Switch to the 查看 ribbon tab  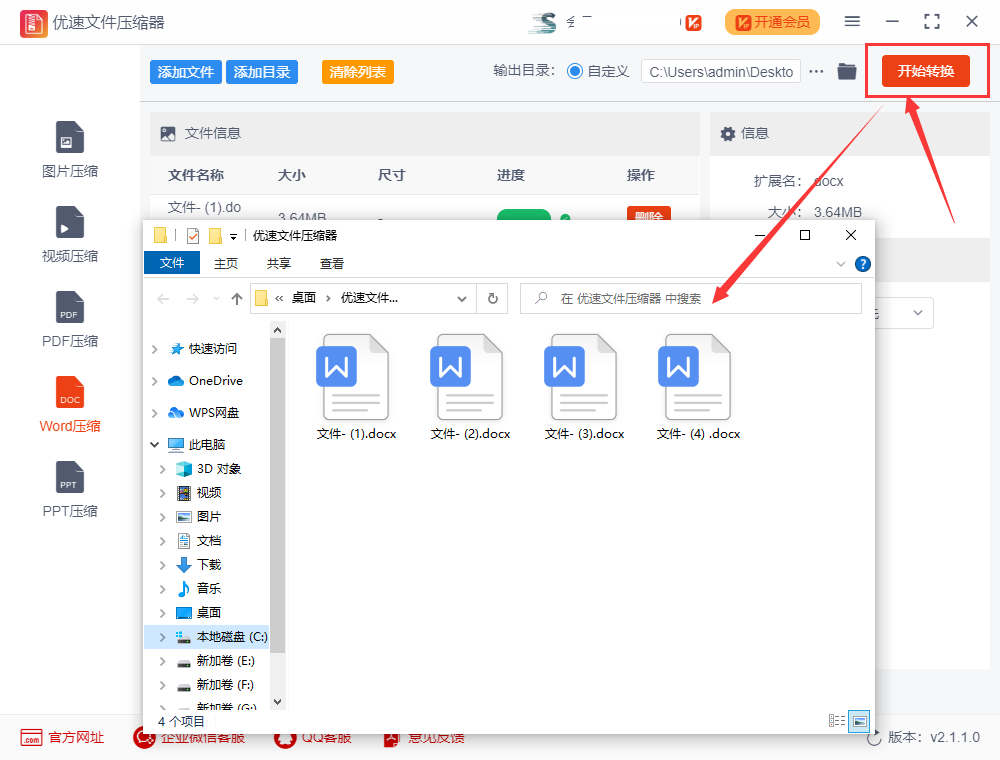pos(332,263)
